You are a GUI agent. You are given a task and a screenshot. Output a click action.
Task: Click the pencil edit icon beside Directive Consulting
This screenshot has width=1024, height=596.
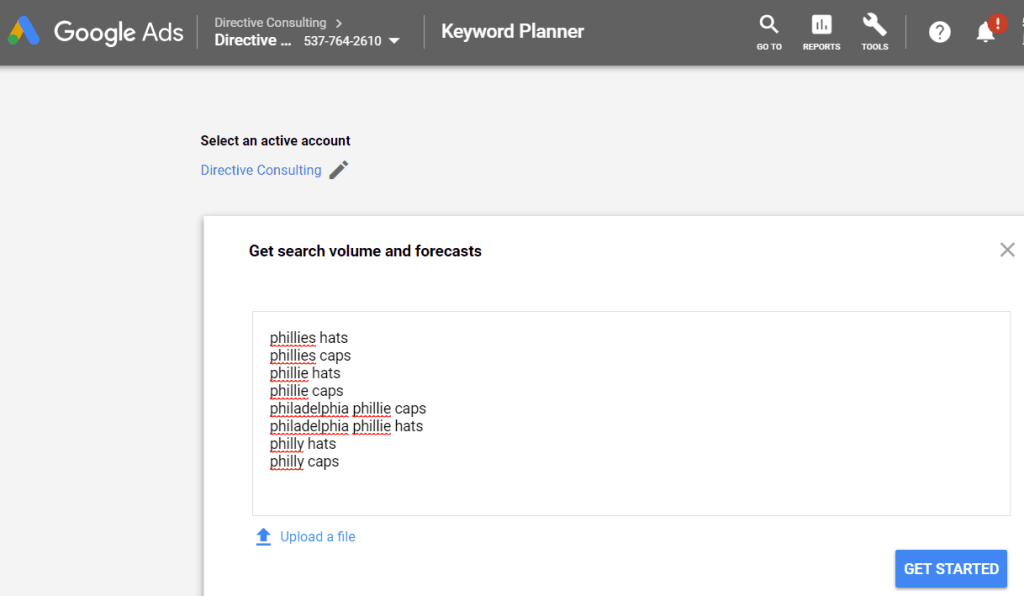tap(338, 170)
